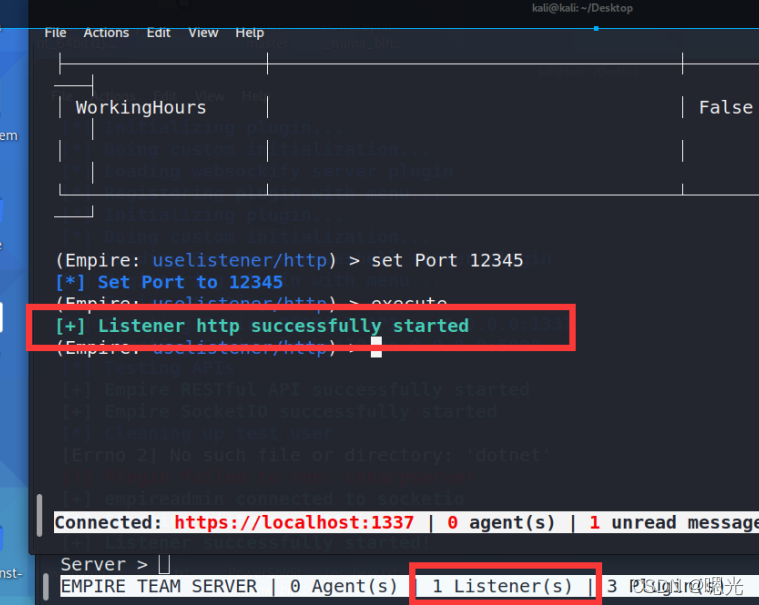Viewport: 759px width, 605px height.
Task: Click 'EMPIRE TEAM SERVER' status label
Action: click(x=159, y=586)
